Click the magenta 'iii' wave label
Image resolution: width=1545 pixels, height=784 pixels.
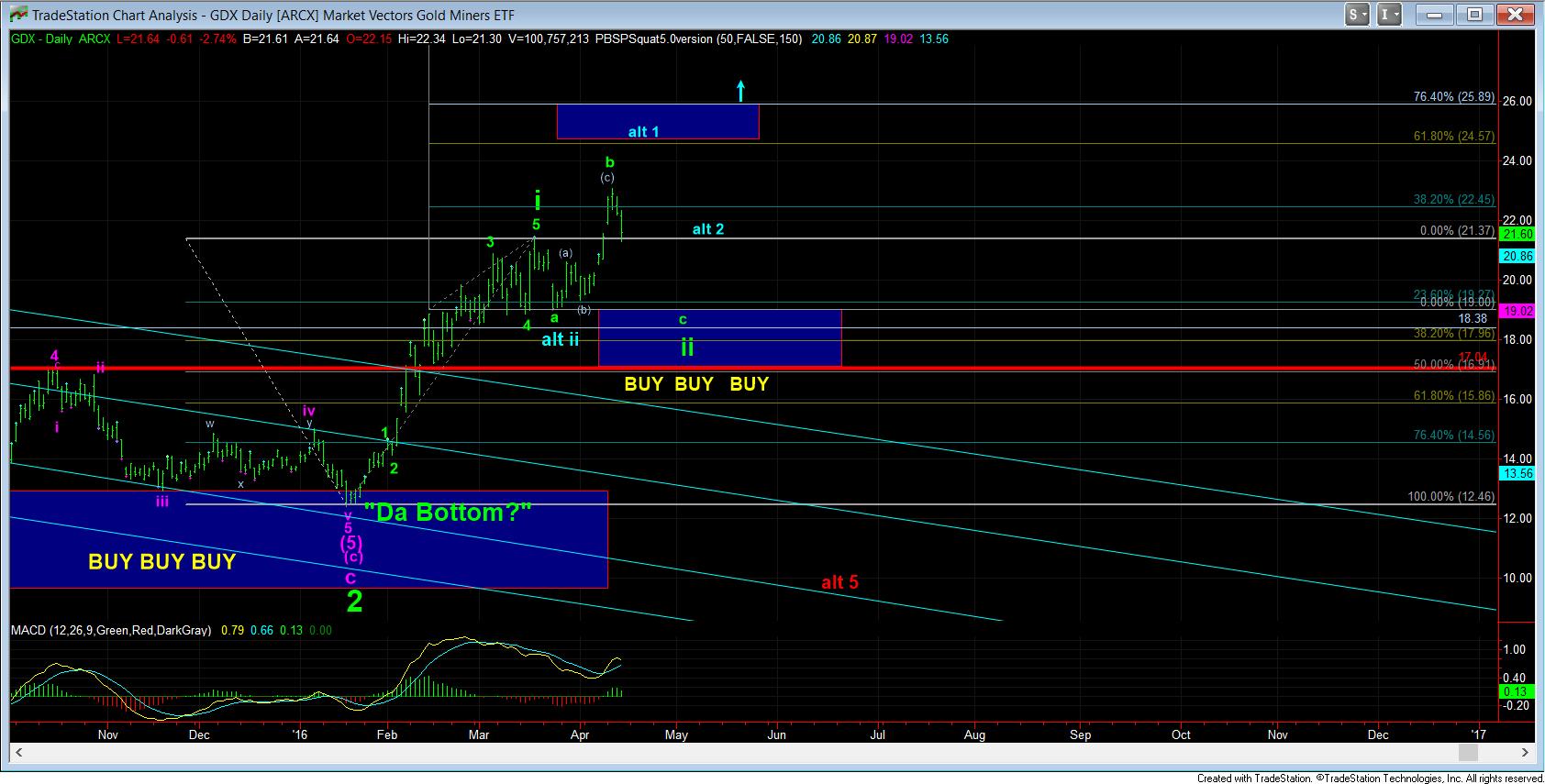[161, 502]
